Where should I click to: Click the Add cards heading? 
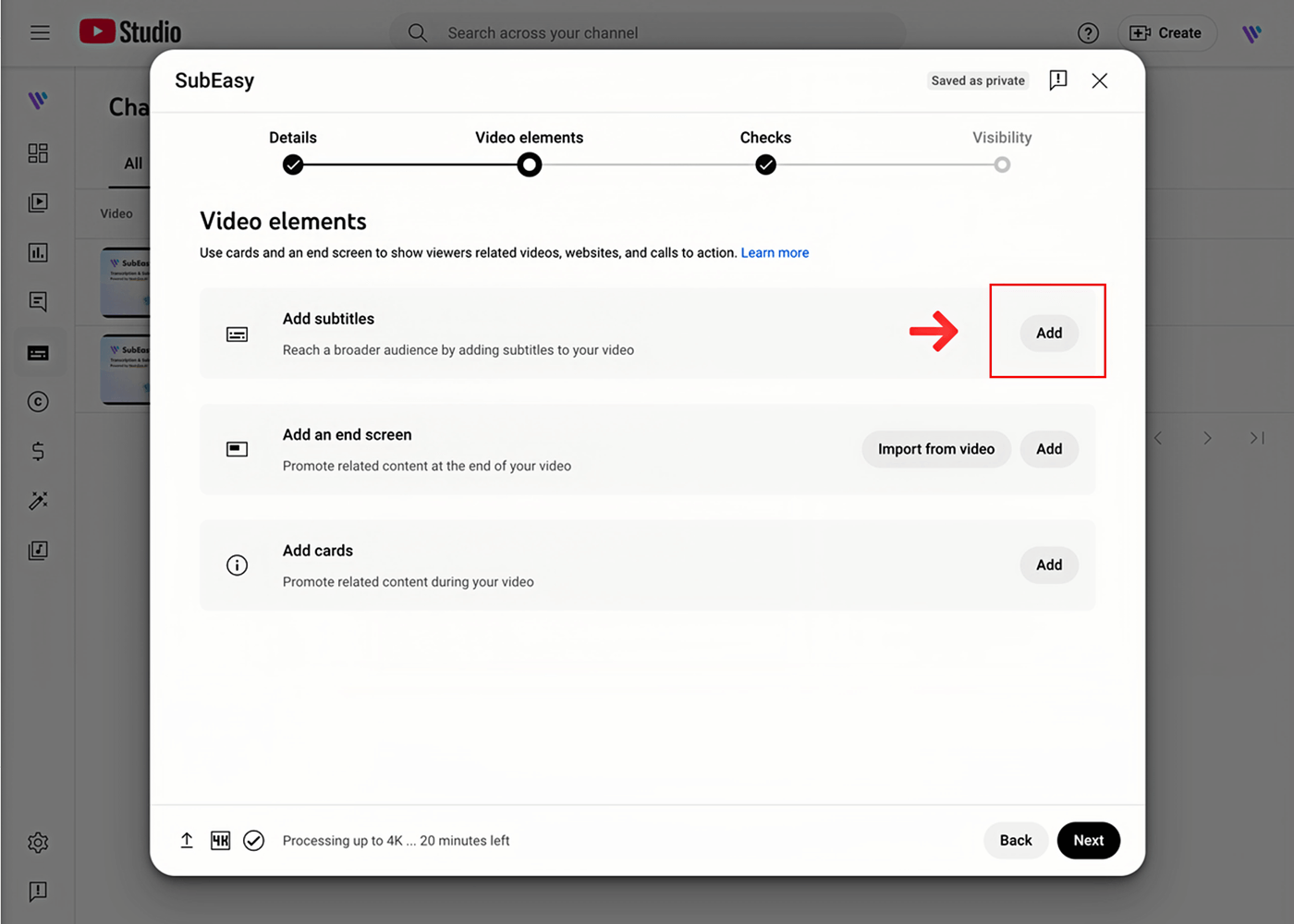point(317,551)
